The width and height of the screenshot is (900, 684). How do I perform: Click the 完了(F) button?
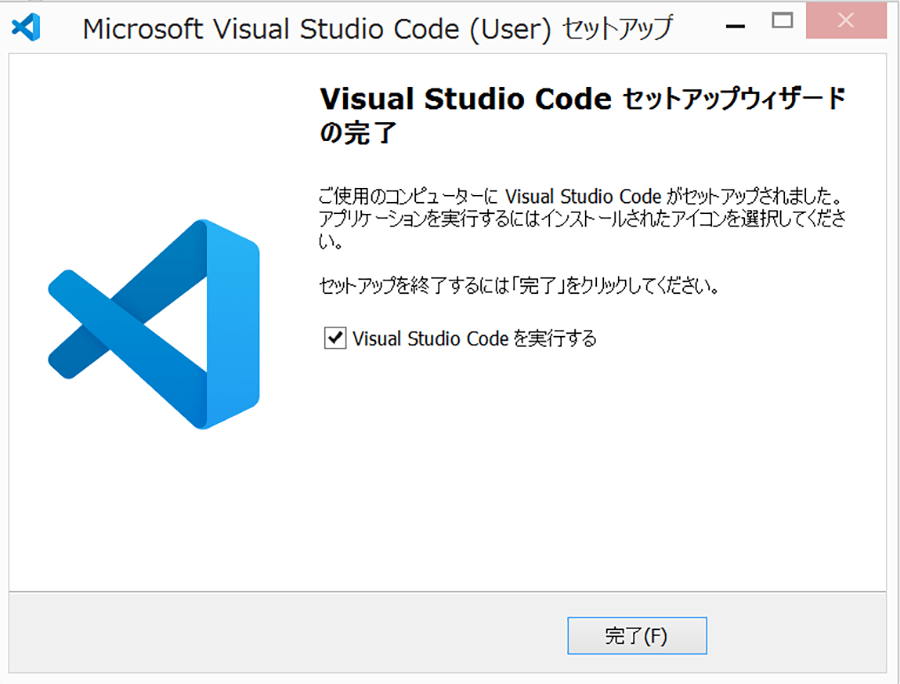click(637, 636)
